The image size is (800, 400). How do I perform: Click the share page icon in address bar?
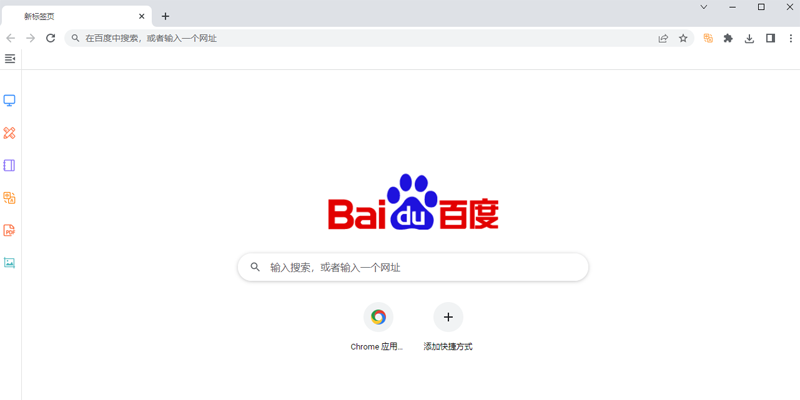[663, 38]
